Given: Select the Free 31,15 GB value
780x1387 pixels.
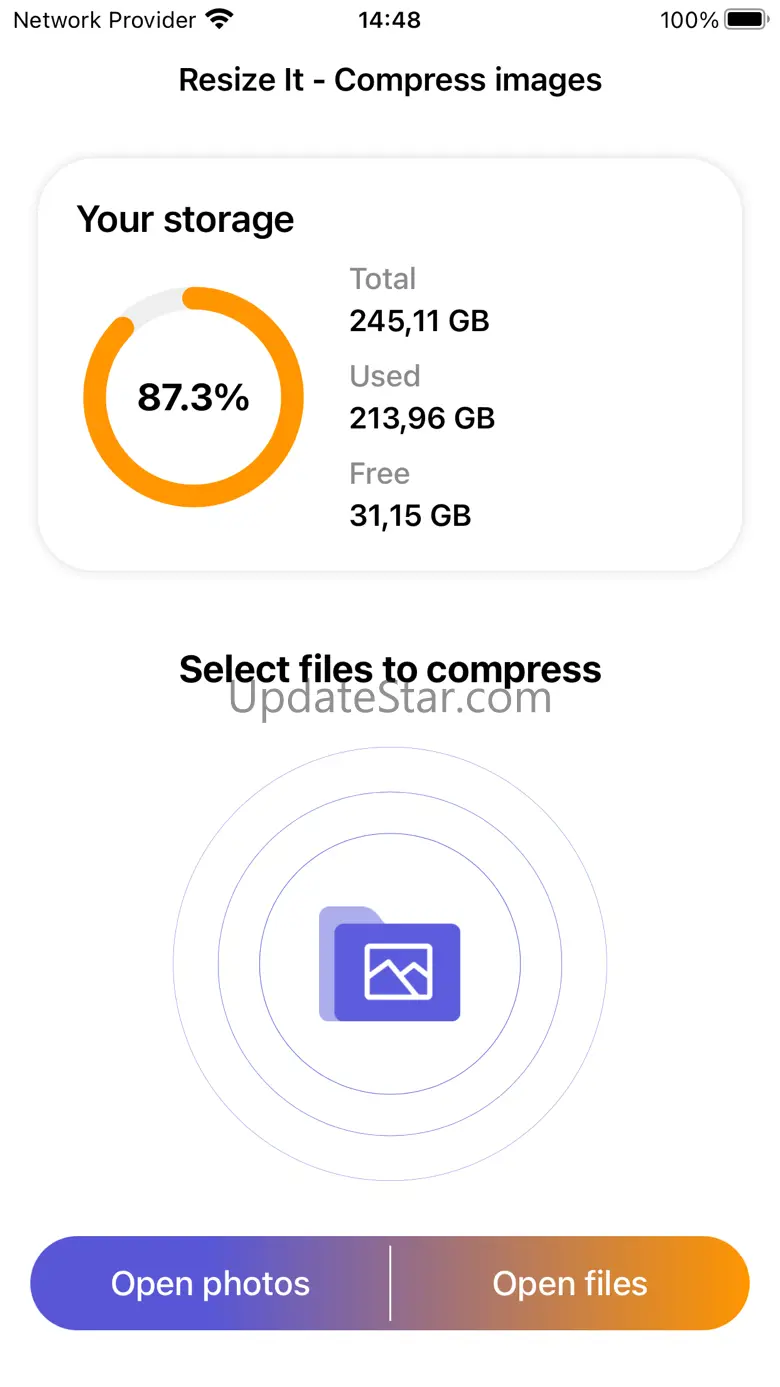Looking at the screenshot, I should (410, 515).
